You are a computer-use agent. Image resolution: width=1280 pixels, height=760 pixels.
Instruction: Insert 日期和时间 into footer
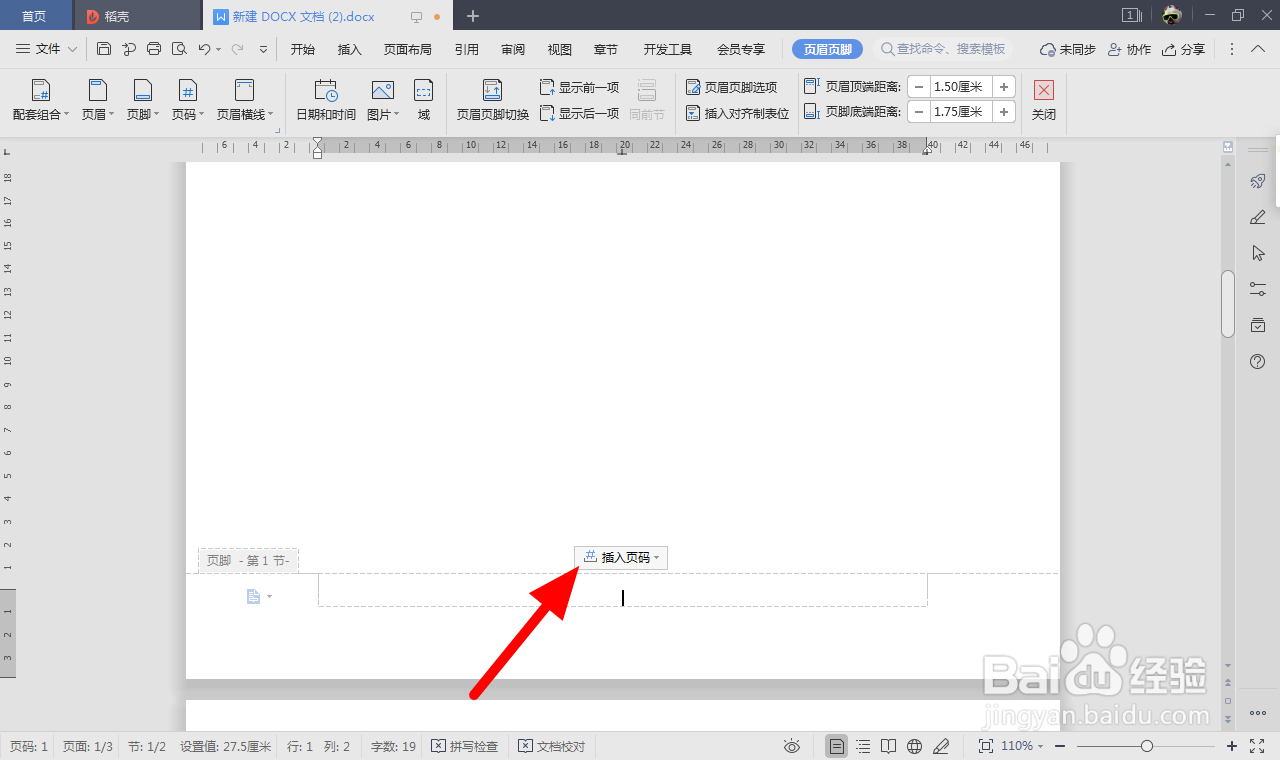tap(326, 101)
